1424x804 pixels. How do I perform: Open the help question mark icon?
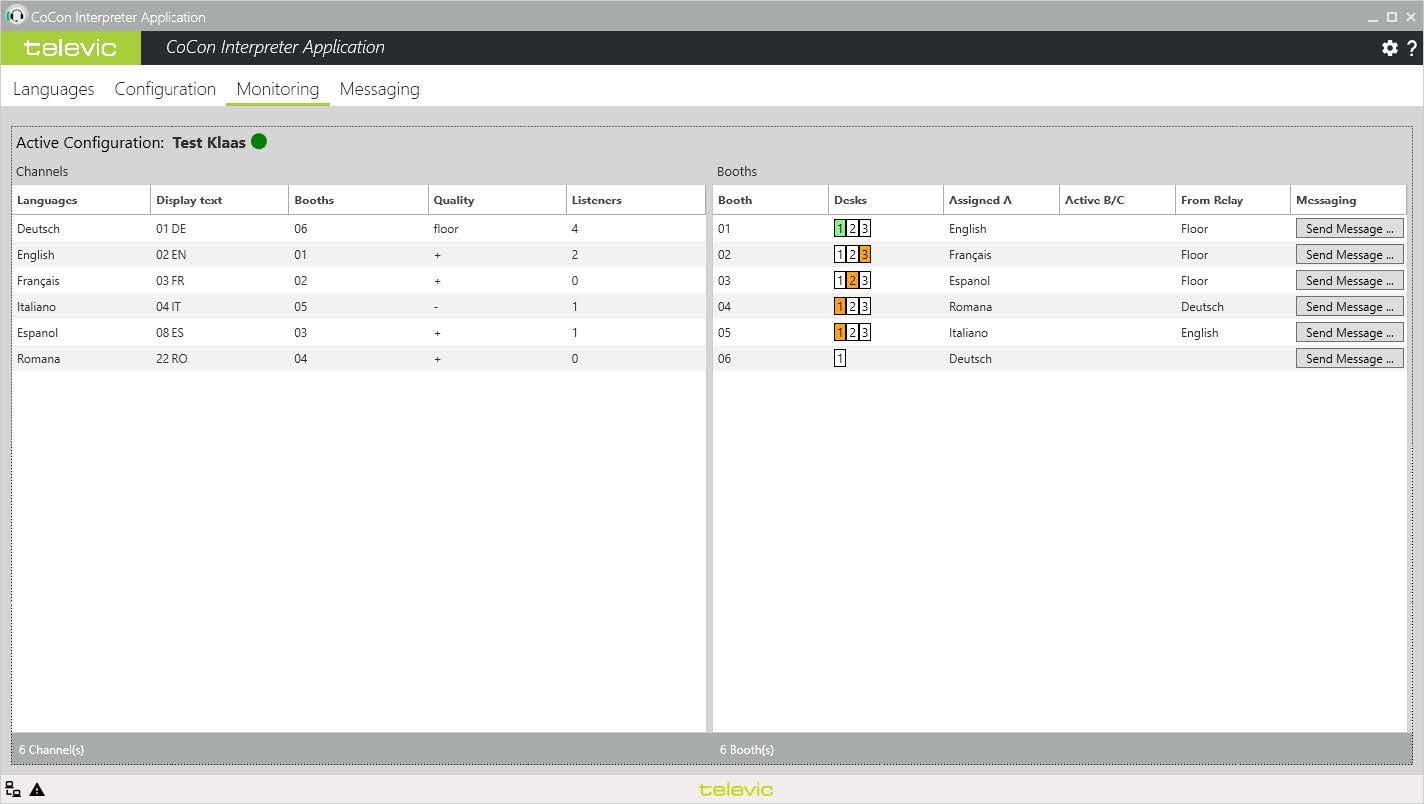coord(1412,48)
